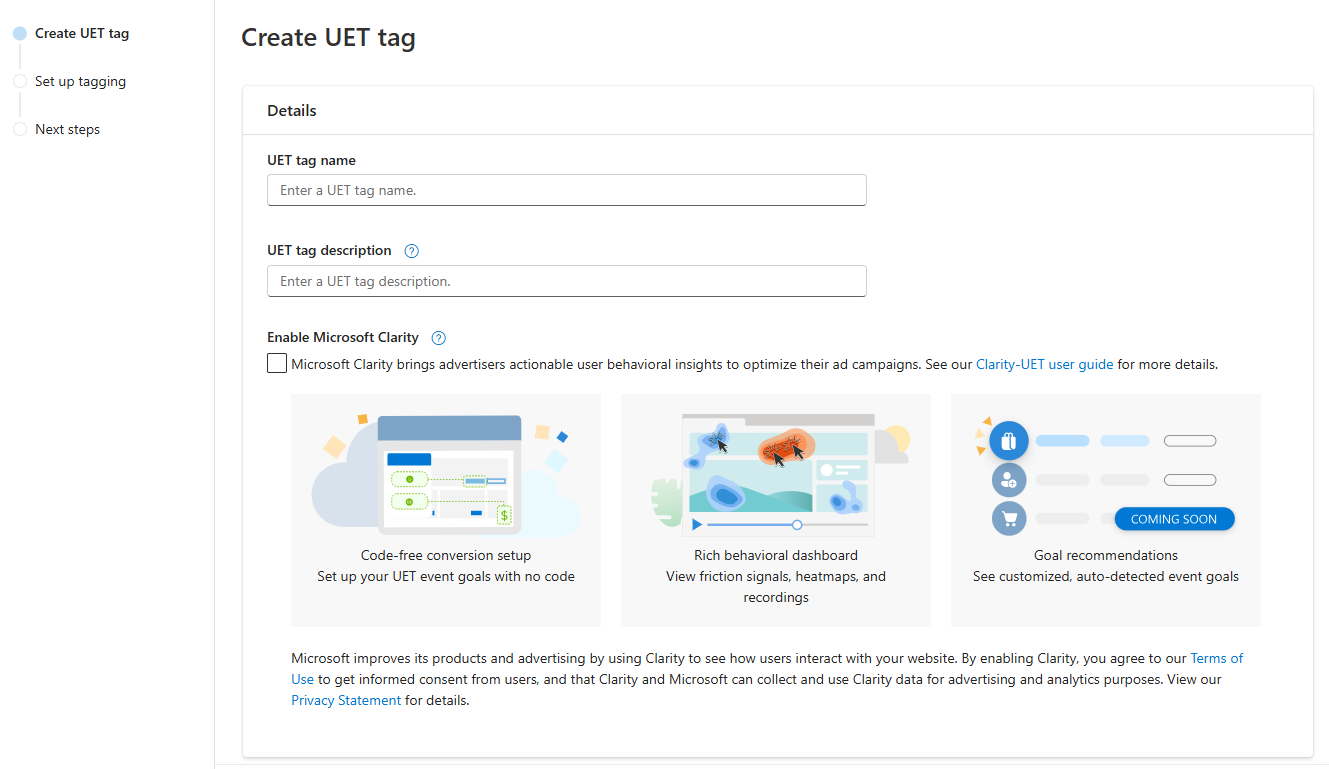Click the shopping cart icon in Goal recommendations
Viewport: 1329px width, 769px height.
click(1009, 518)
